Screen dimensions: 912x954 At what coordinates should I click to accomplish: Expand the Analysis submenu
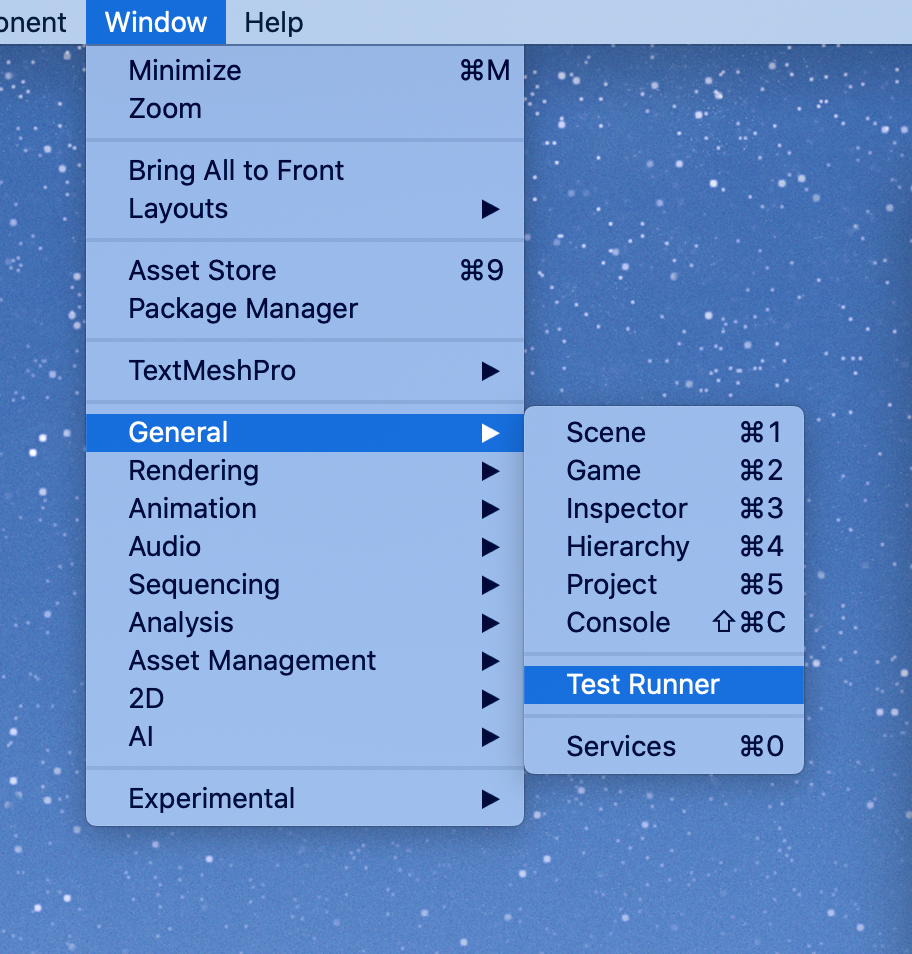click(305, 622)
